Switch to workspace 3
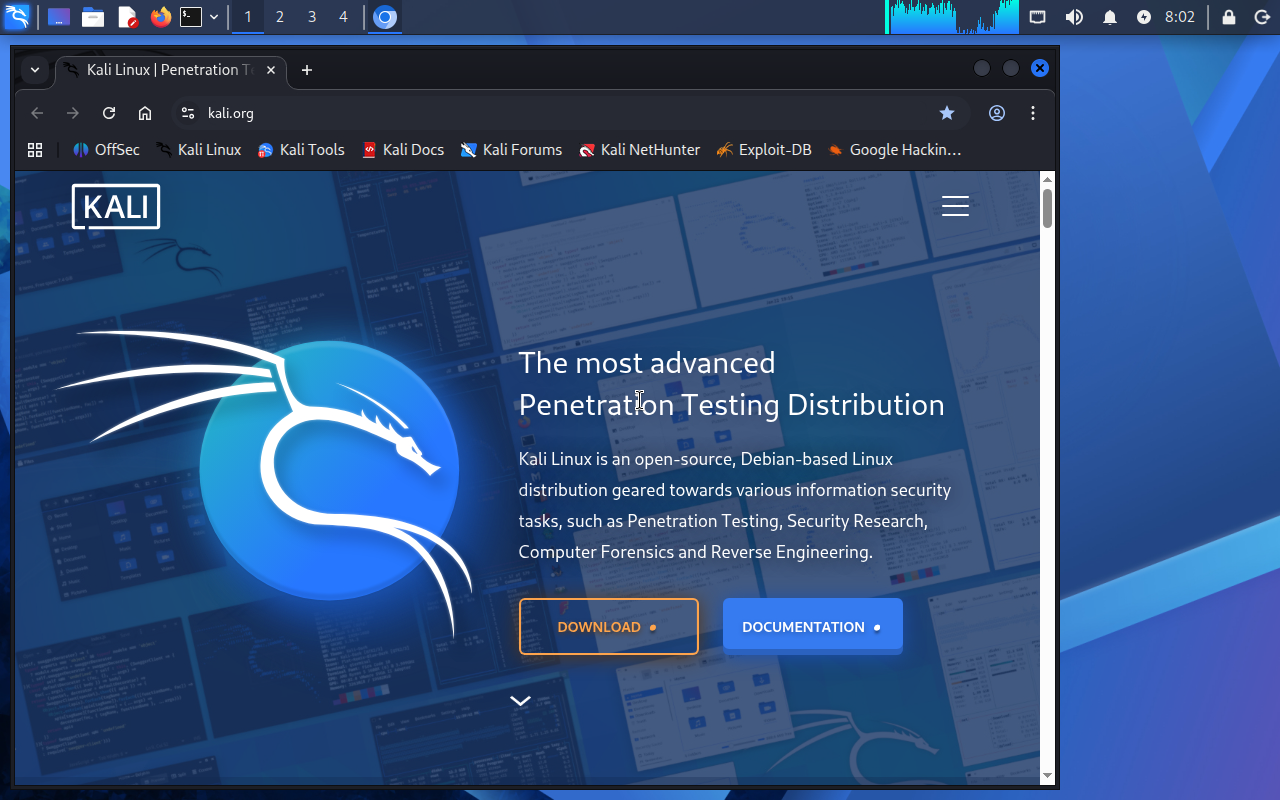The height and width of the screenshot is (800, 1280). click(312, 17)
